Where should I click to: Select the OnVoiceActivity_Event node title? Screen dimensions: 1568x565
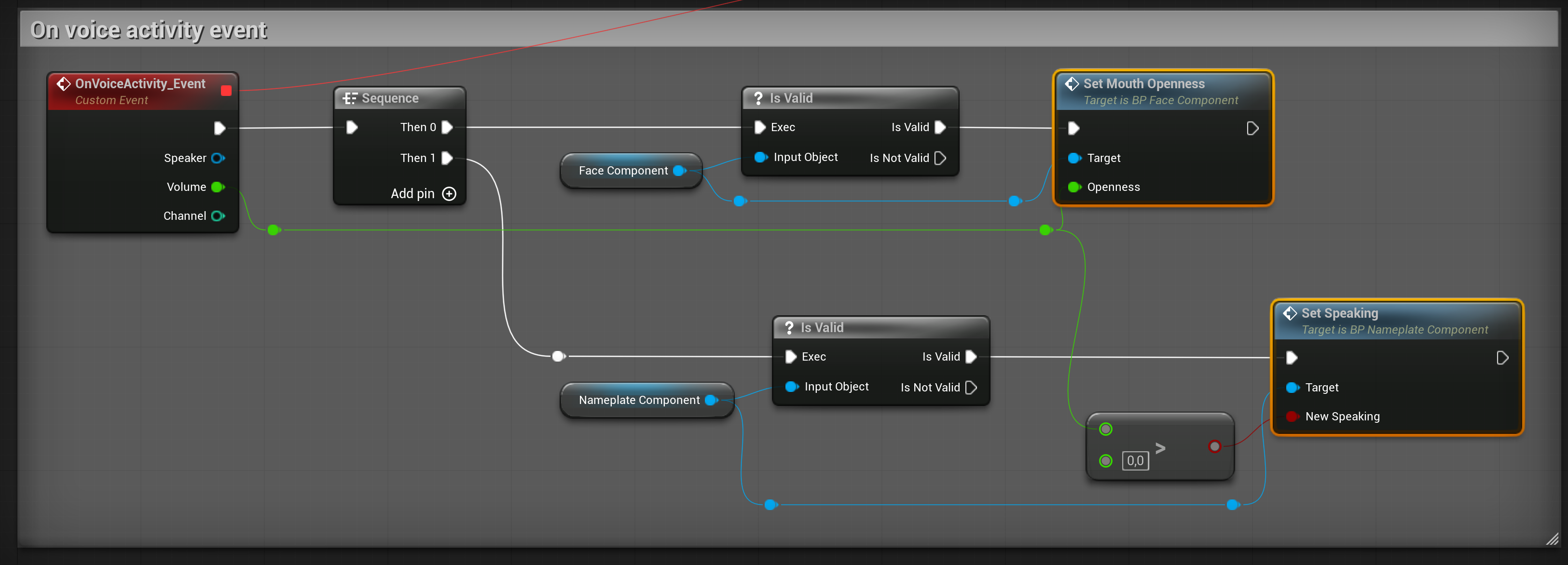pos(140,84)
